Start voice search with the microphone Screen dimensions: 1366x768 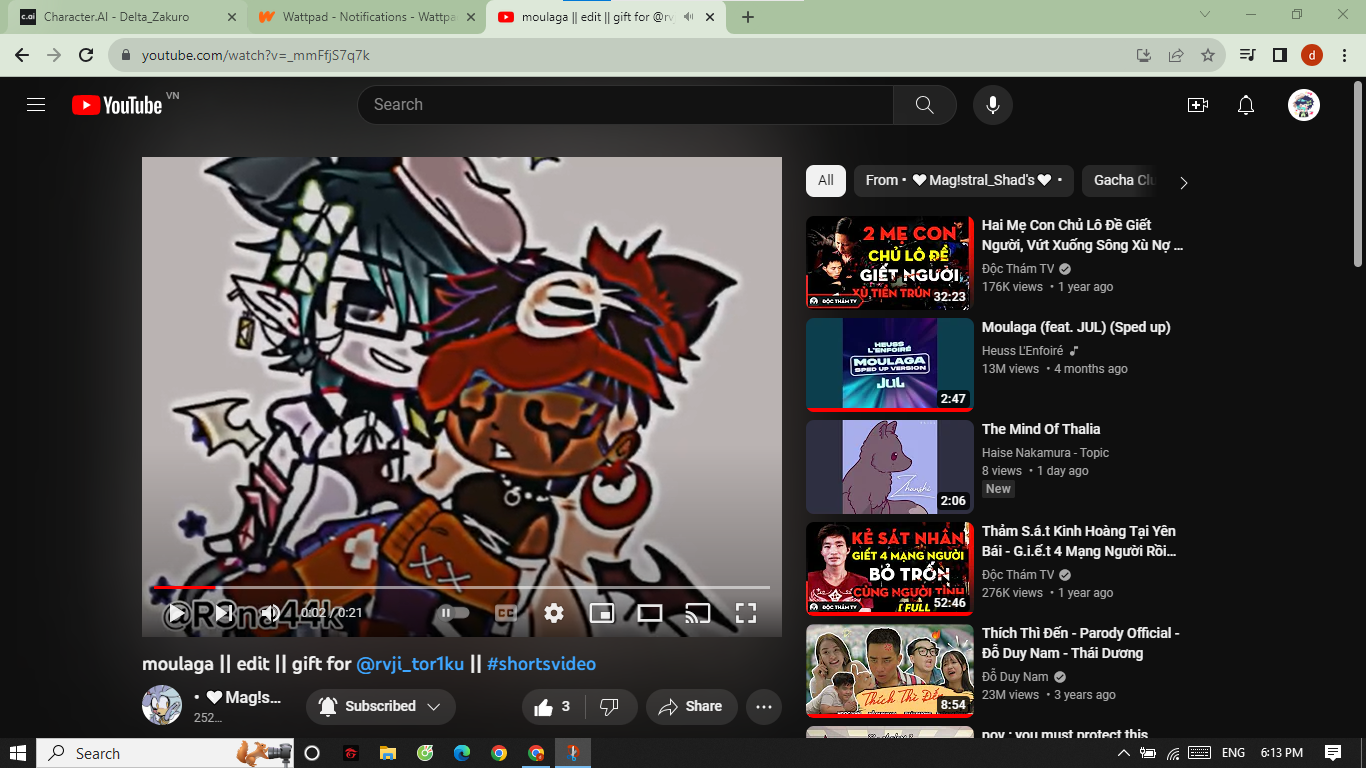point(993,105)
